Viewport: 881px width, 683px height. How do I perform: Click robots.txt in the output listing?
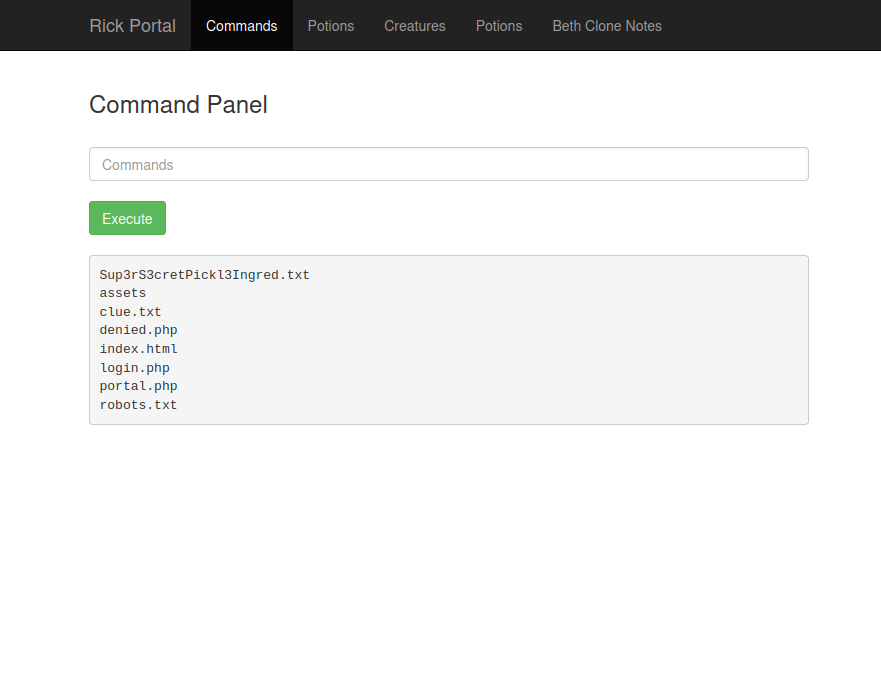coord(138,405)
